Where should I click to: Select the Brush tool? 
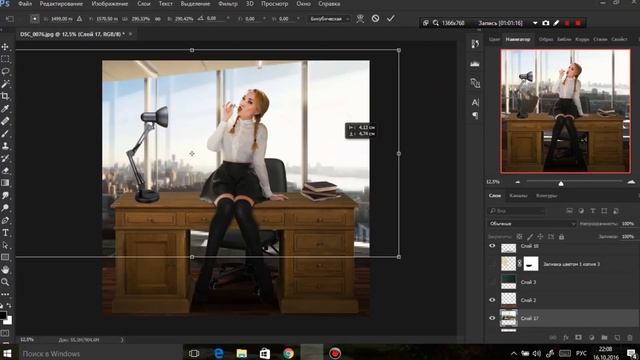click(x=5, y=133)
